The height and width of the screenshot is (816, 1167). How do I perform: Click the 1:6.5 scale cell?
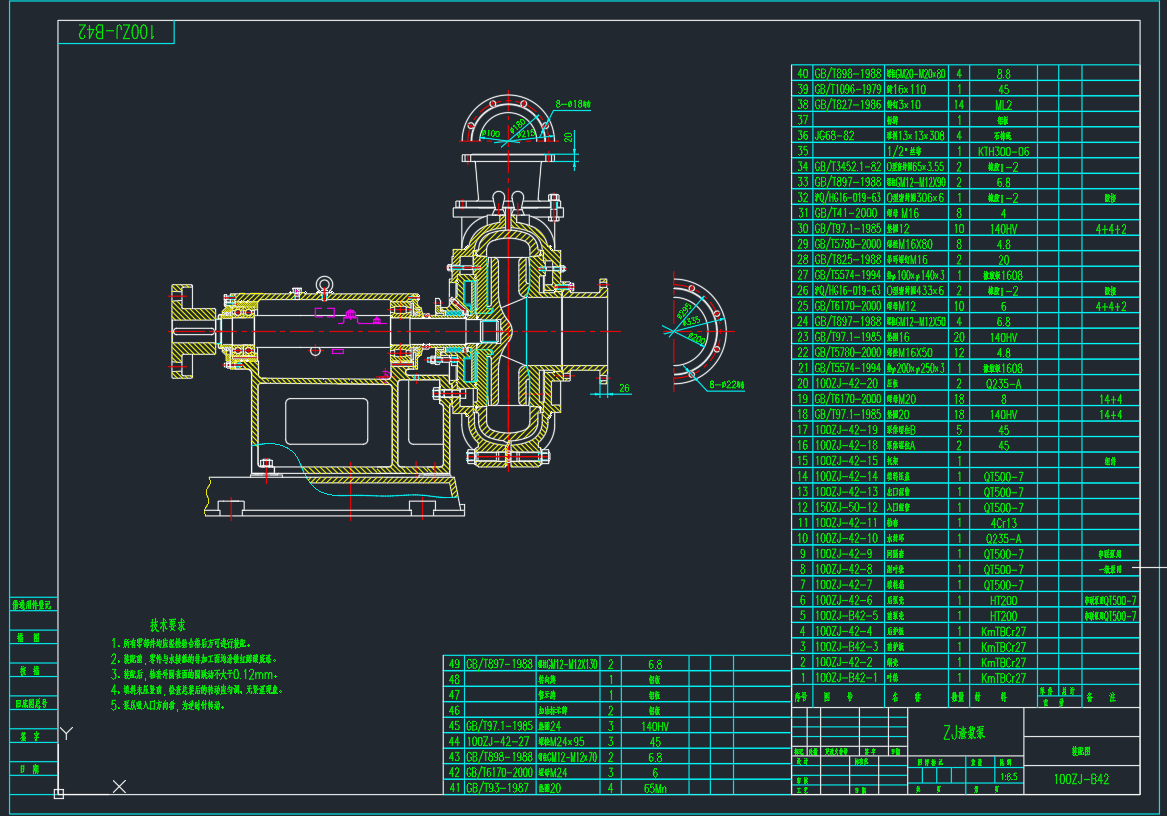click(x=1008, y=775)
